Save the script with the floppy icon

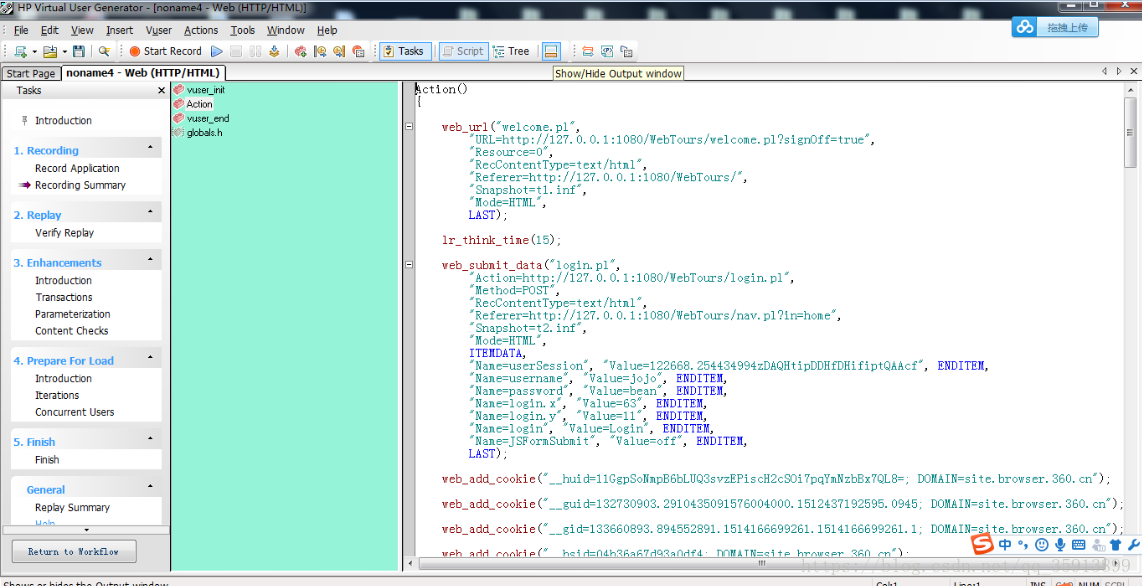click(79, 51)
